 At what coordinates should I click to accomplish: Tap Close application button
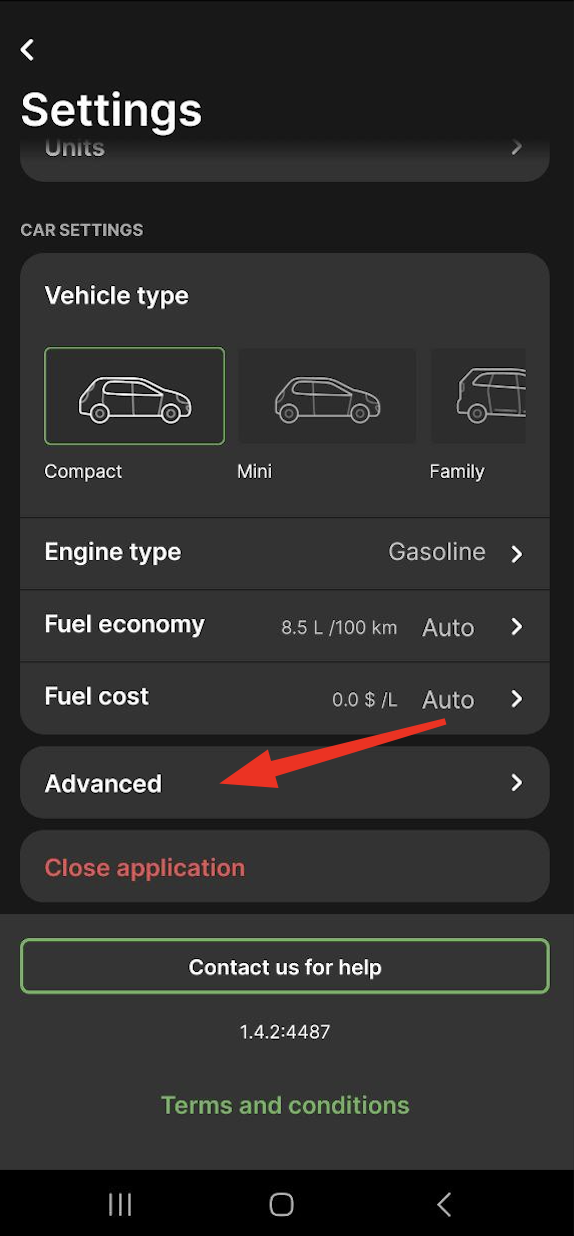click(285, 866)
